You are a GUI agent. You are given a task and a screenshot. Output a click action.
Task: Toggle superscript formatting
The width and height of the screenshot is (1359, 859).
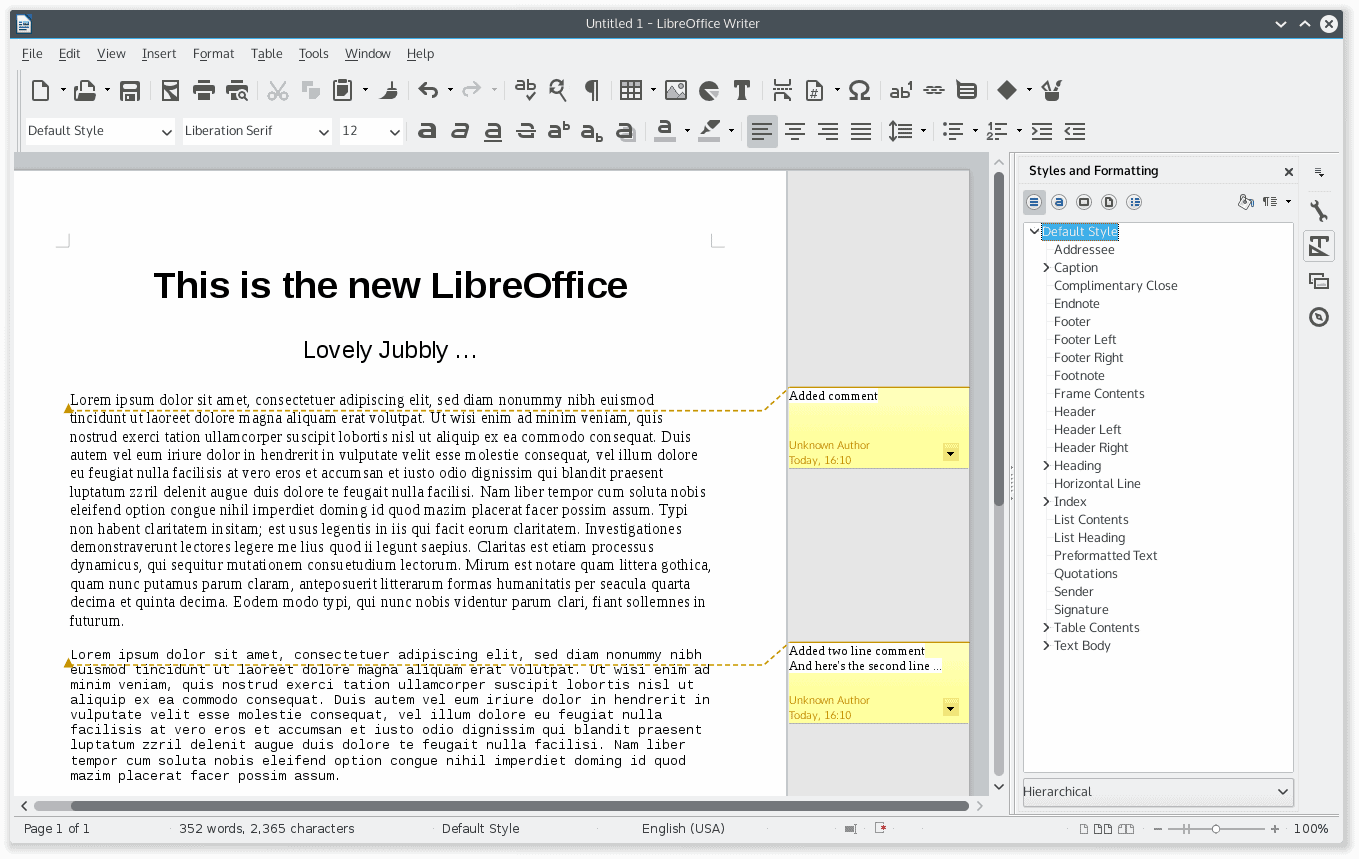559,131
